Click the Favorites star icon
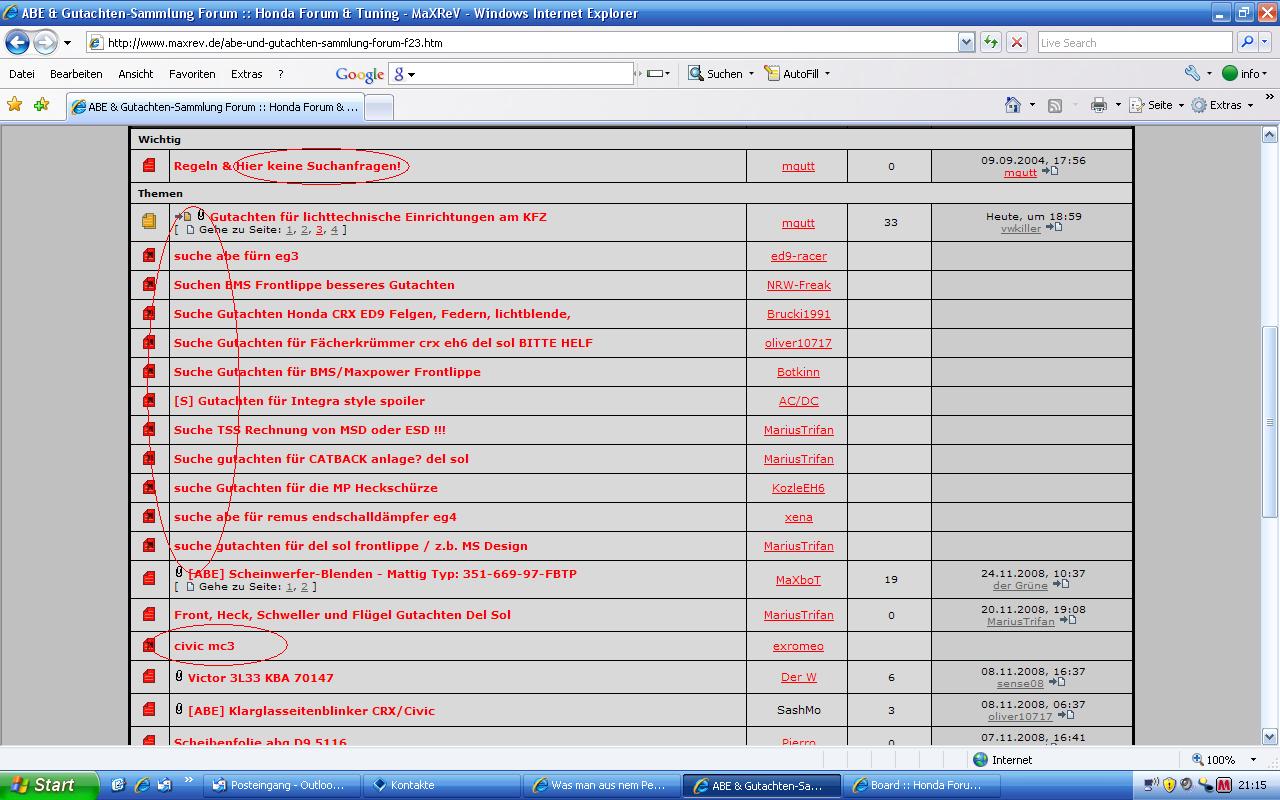This screenshot has width=1280, height=800. pyautogui.click(x=15, y=105)
